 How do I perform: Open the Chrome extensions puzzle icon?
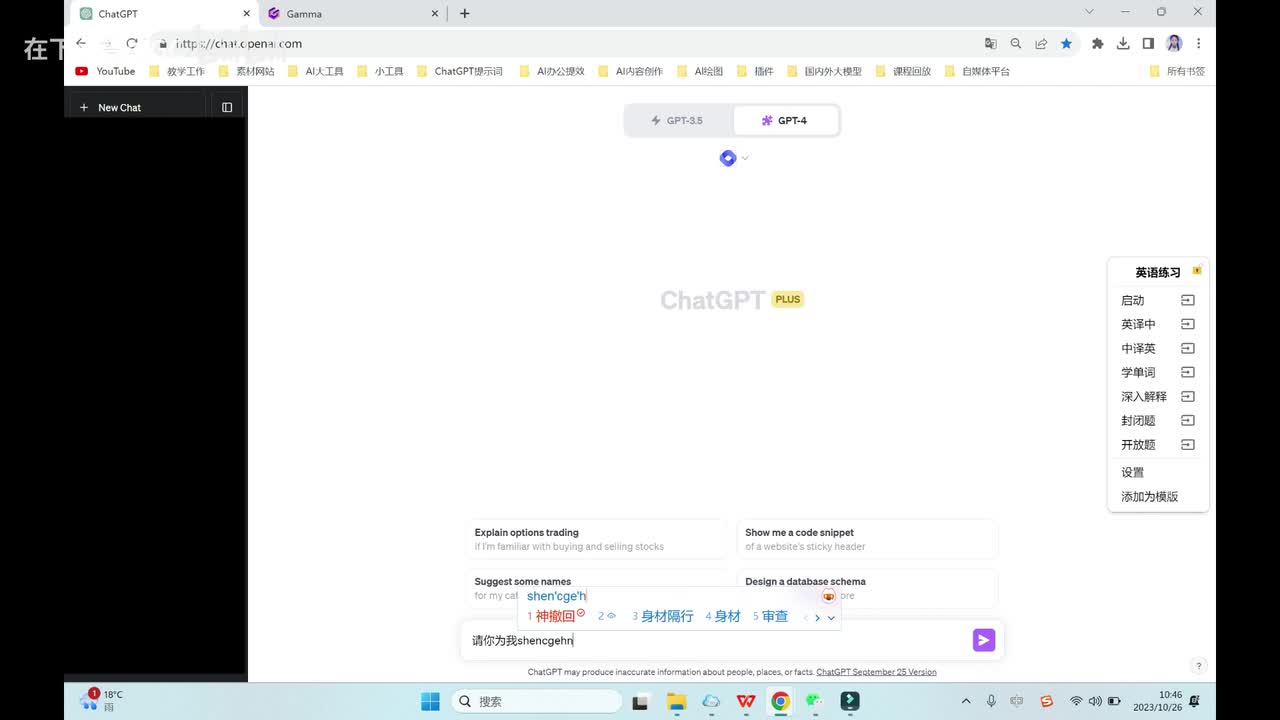pyautogui.click(x=1097, y=43)
